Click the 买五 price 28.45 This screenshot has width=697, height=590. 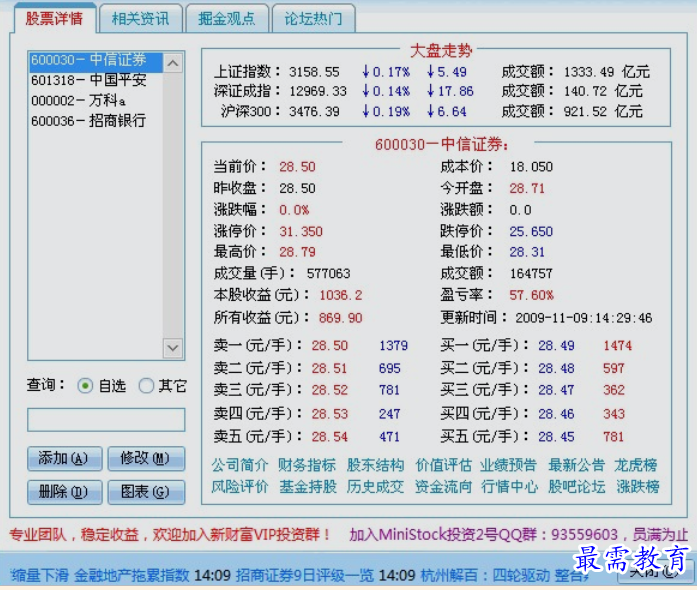pos(557,437)
